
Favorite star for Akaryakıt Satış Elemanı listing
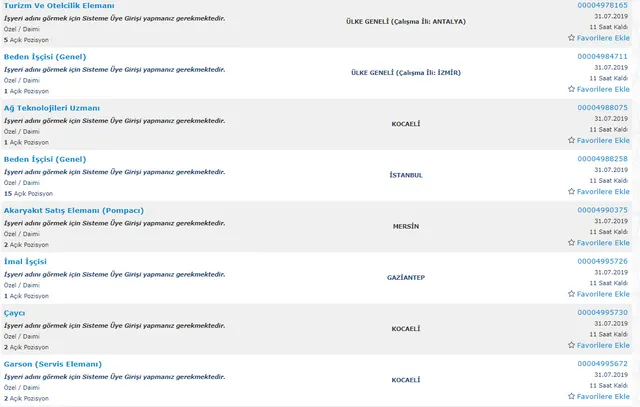pos(572,242)
